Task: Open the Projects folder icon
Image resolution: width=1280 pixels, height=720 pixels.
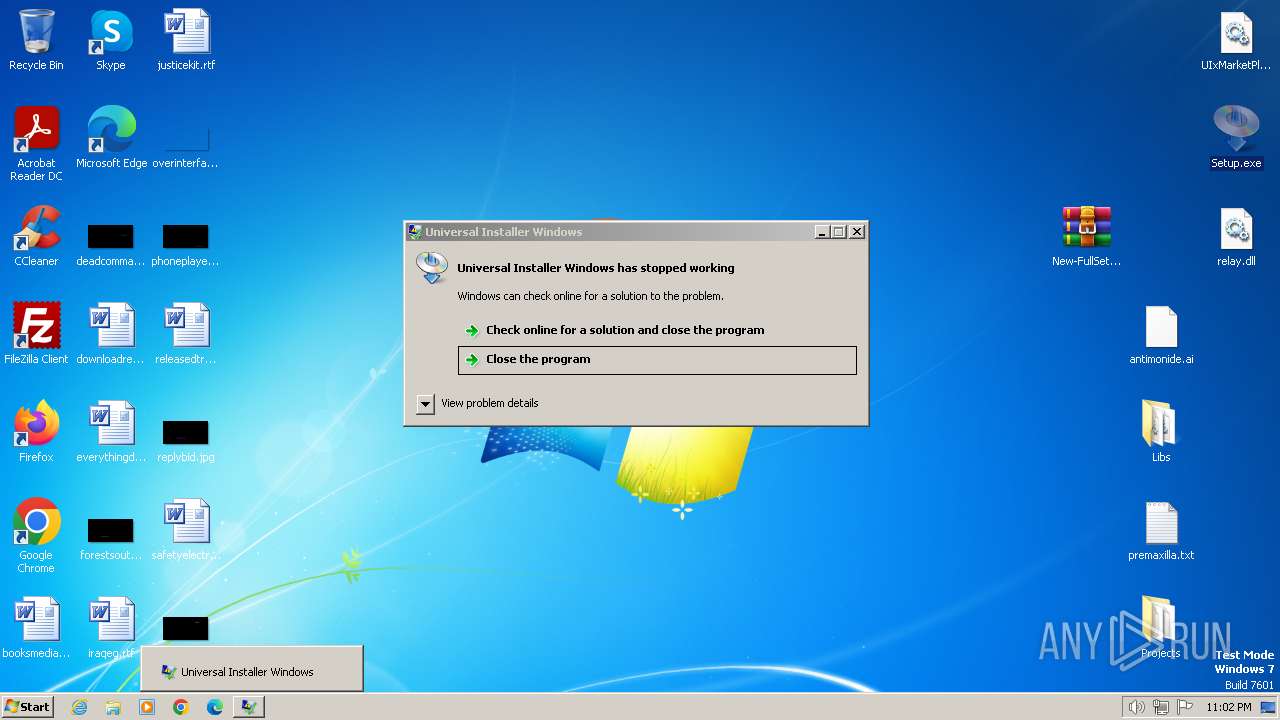Action: (x=1161, y=628)
